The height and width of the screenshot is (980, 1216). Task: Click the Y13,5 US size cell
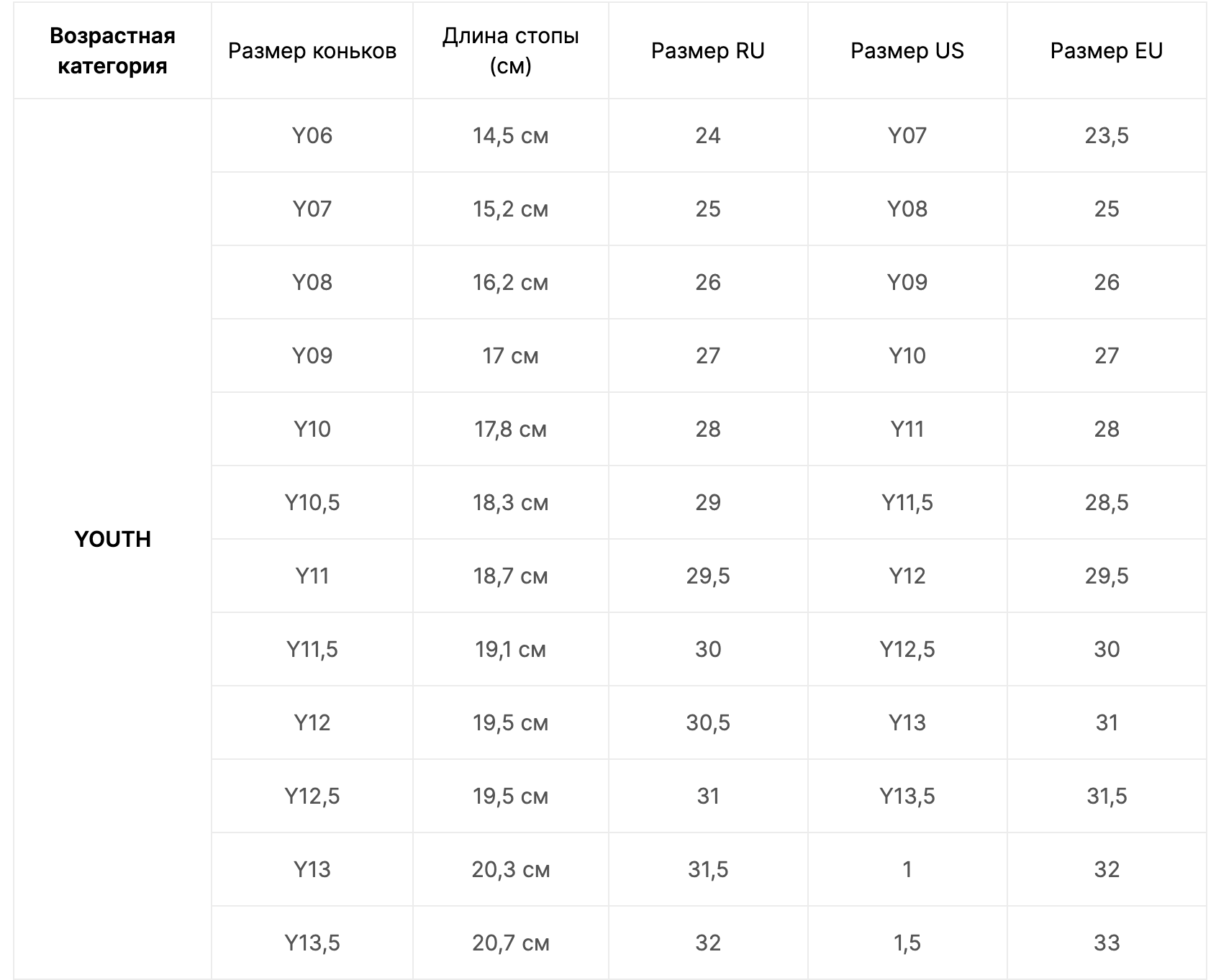(907, 797)
